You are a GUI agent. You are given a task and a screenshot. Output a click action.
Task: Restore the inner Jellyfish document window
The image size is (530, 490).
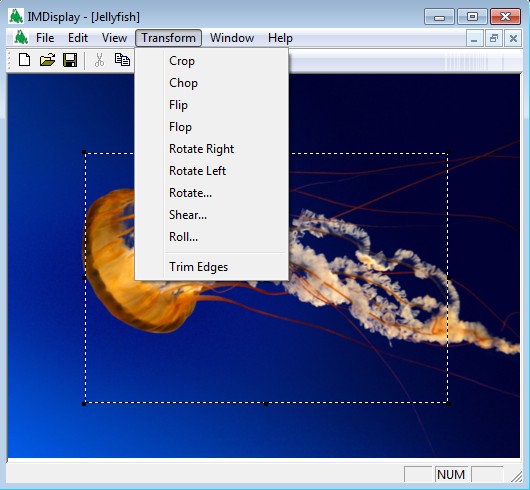pos(493,38)
